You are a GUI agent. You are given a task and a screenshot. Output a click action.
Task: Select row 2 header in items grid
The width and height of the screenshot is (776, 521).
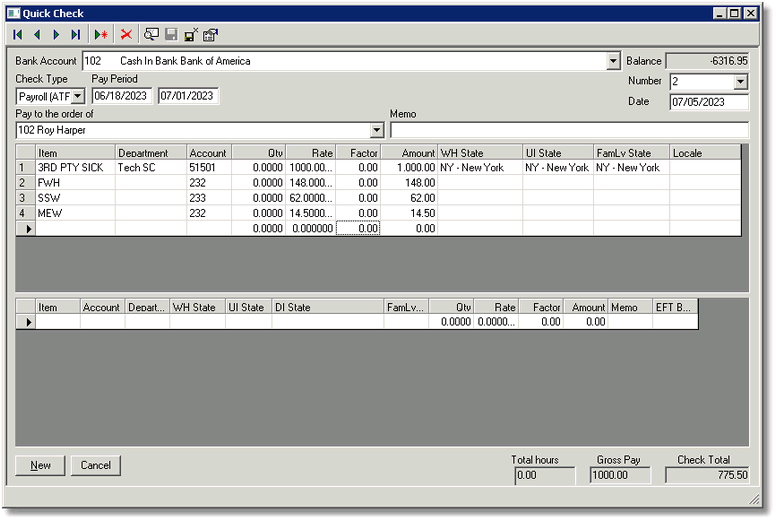point(26,183)
